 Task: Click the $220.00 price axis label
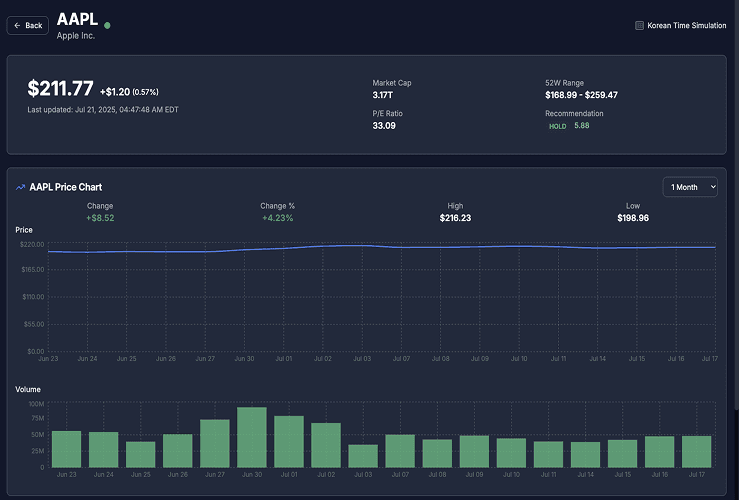(x=32, y=245)
